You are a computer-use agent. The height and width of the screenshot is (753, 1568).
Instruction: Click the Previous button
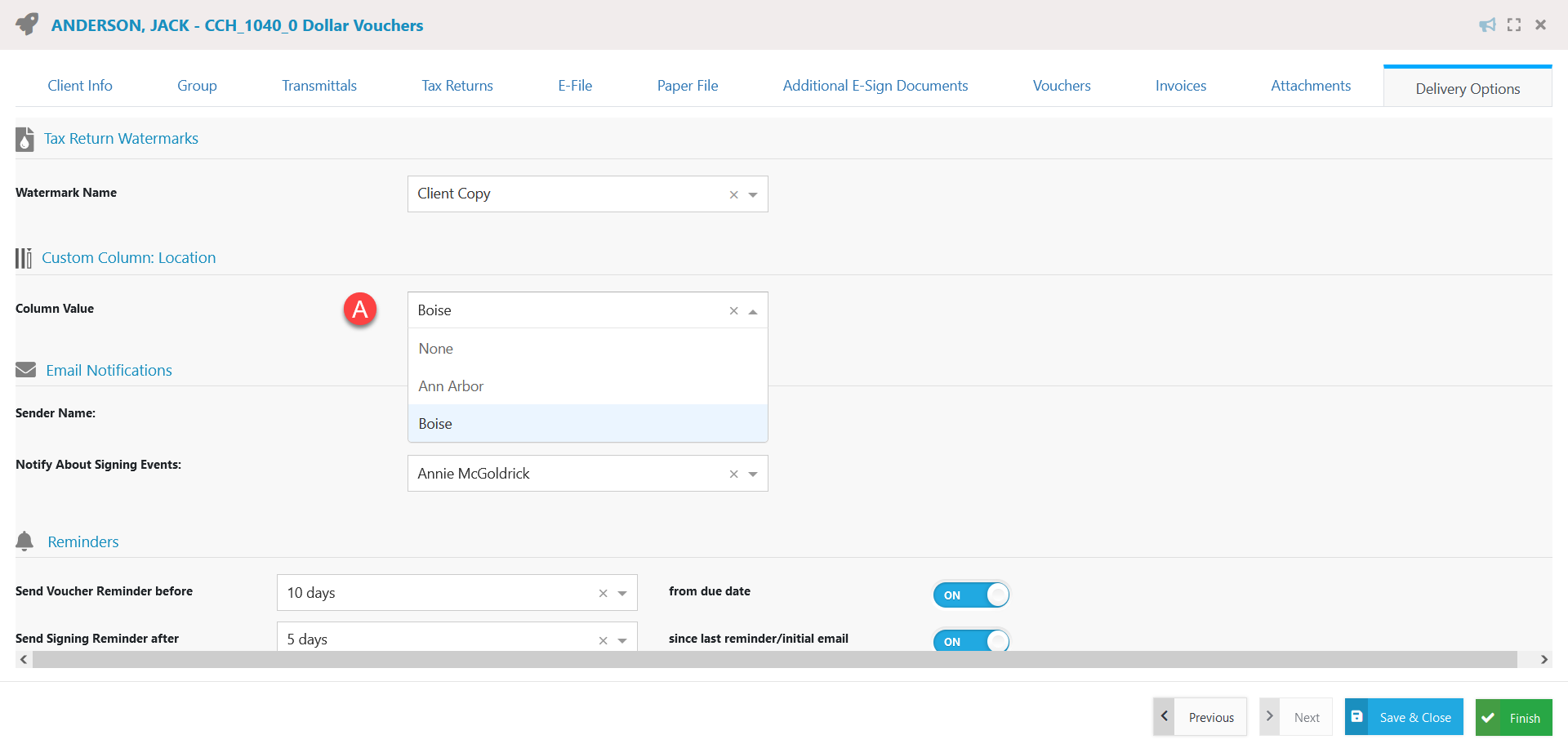pyautogui.click(x=1210, y=716)
